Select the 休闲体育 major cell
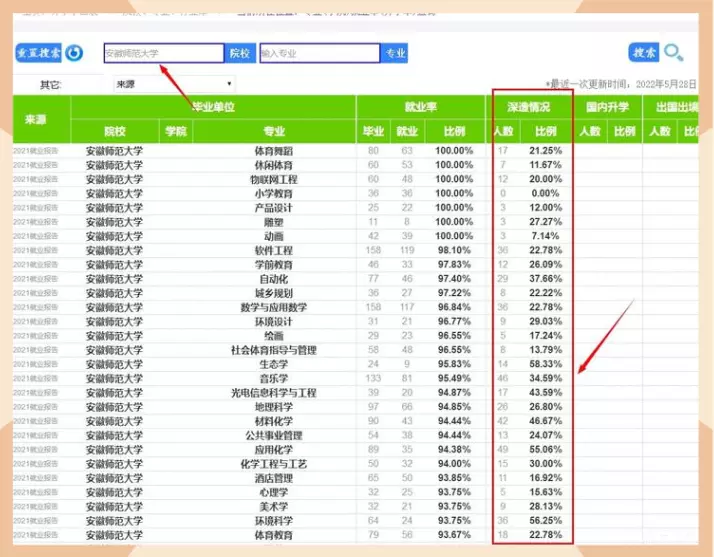 (274, 165)
